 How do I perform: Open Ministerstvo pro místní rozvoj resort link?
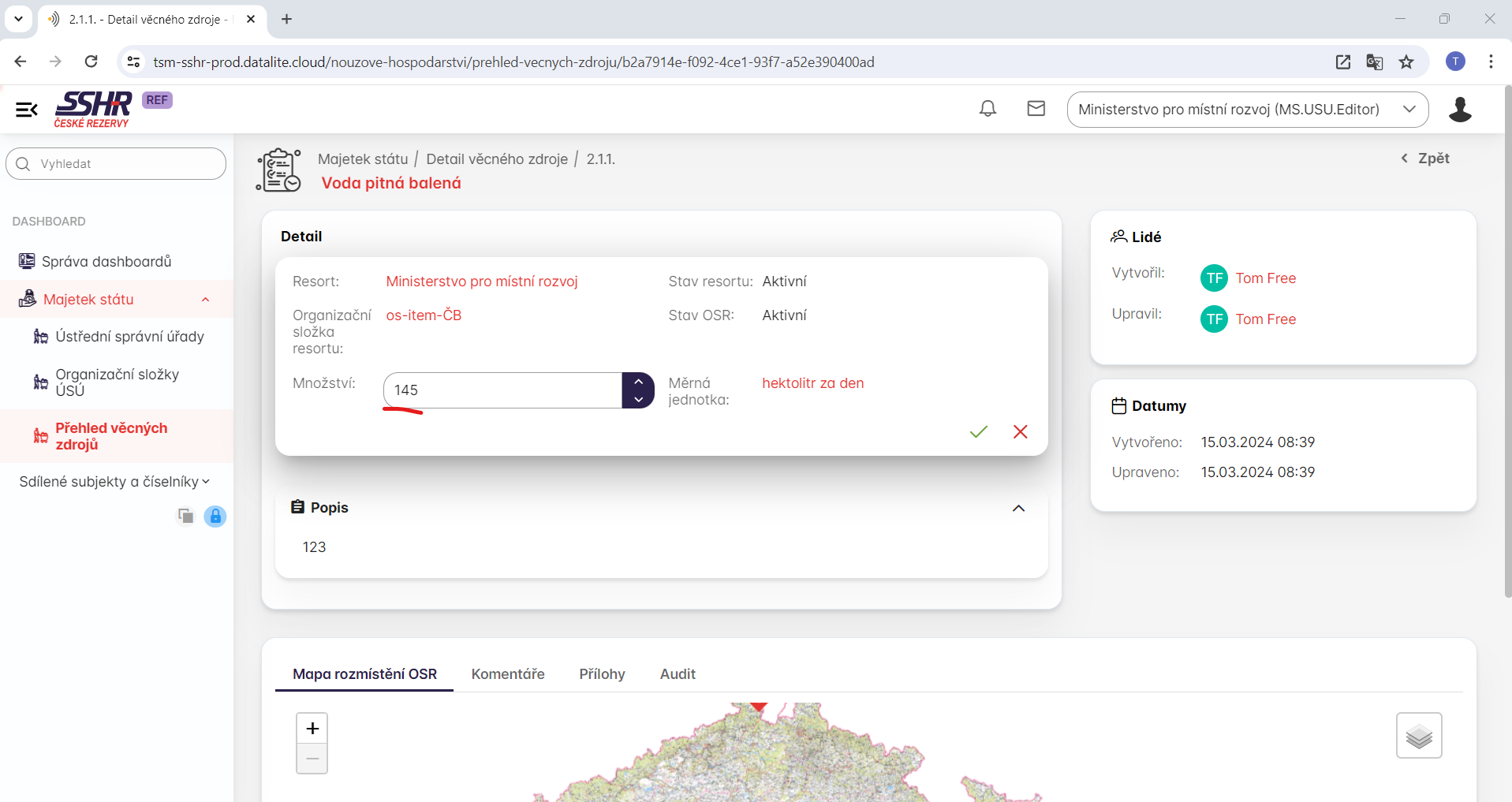coord(482,282)
